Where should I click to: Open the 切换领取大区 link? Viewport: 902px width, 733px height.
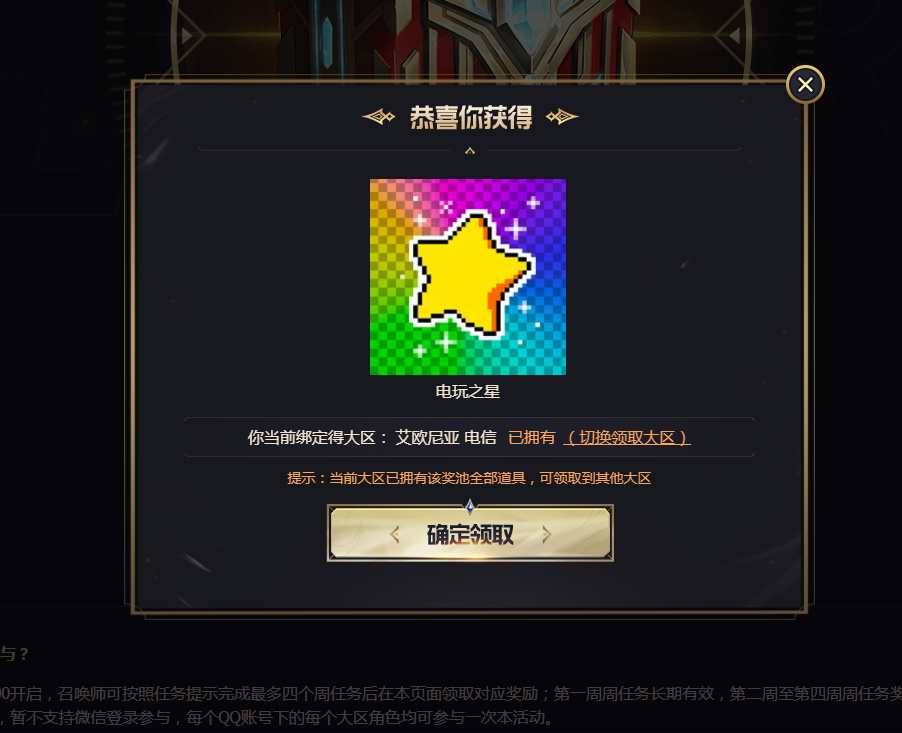626,438
